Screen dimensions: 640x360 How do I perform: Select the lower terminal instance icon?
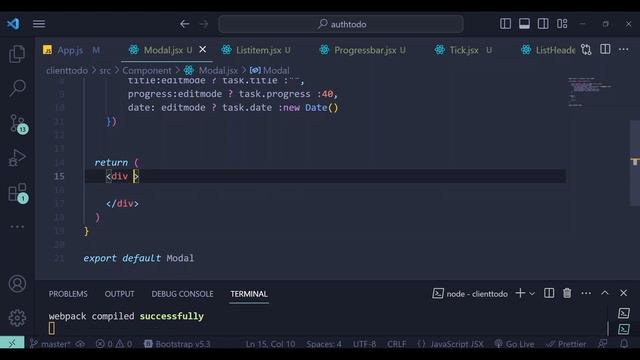coord(624,329)
